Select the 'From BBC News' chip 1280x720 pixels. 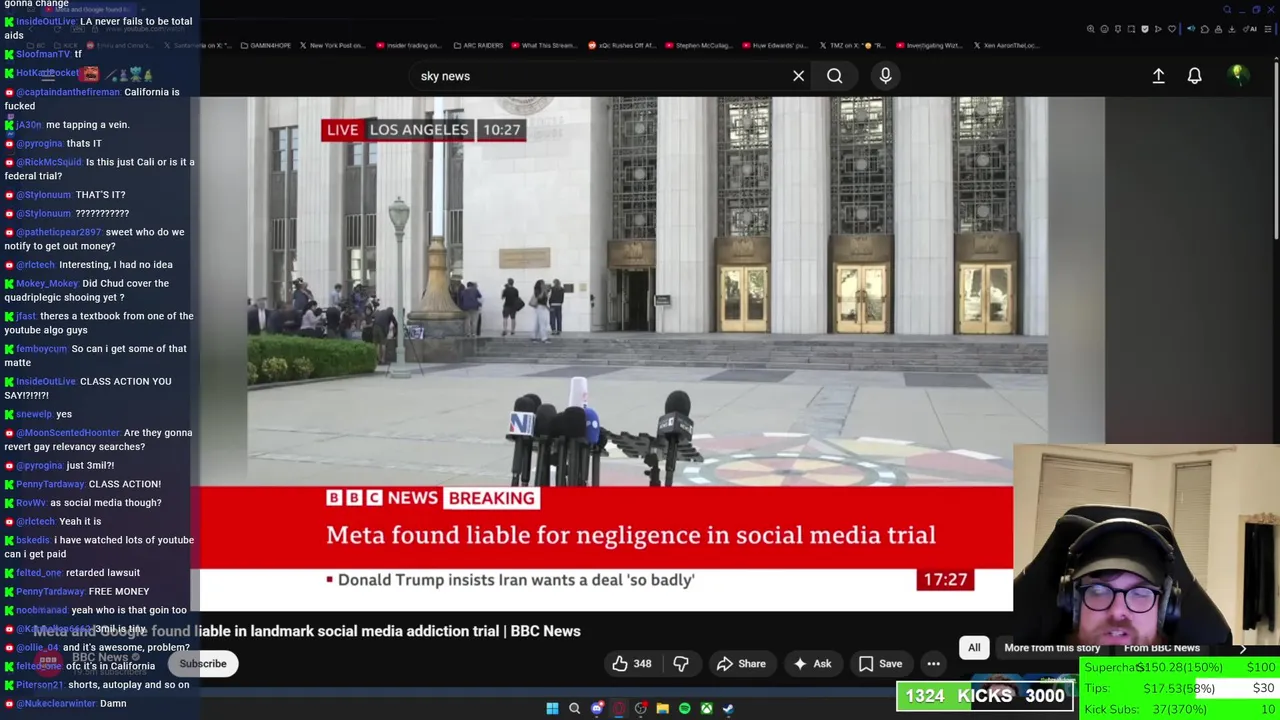tap(1161, 648)
